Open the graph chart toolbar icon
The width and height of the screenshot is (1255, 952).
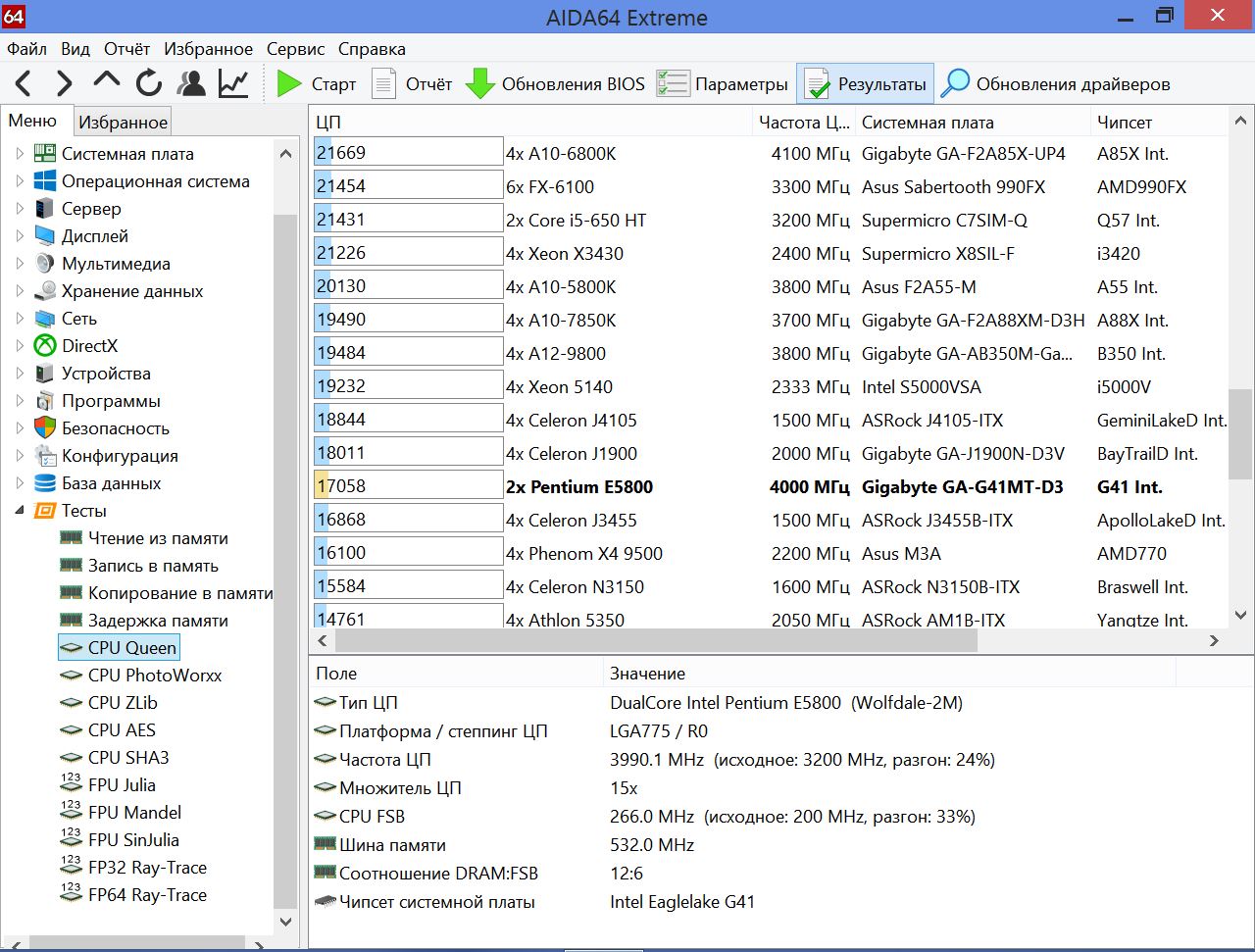pos(233,84)
